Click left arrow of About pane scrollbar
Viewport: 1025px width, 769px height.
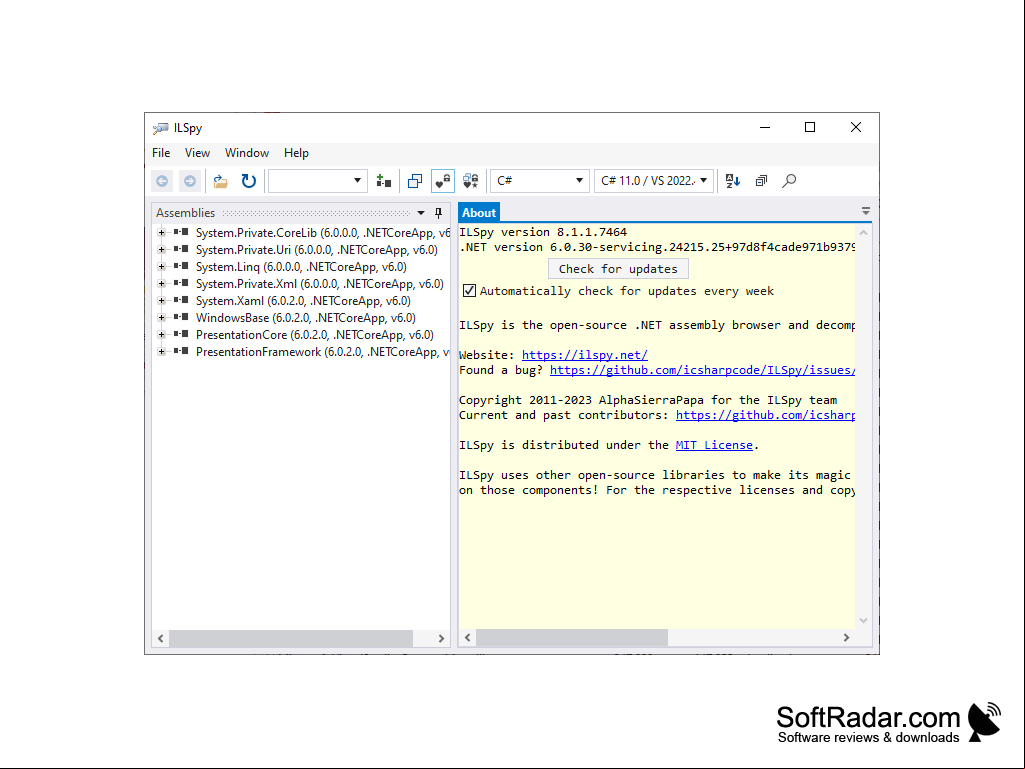(467, 638)
